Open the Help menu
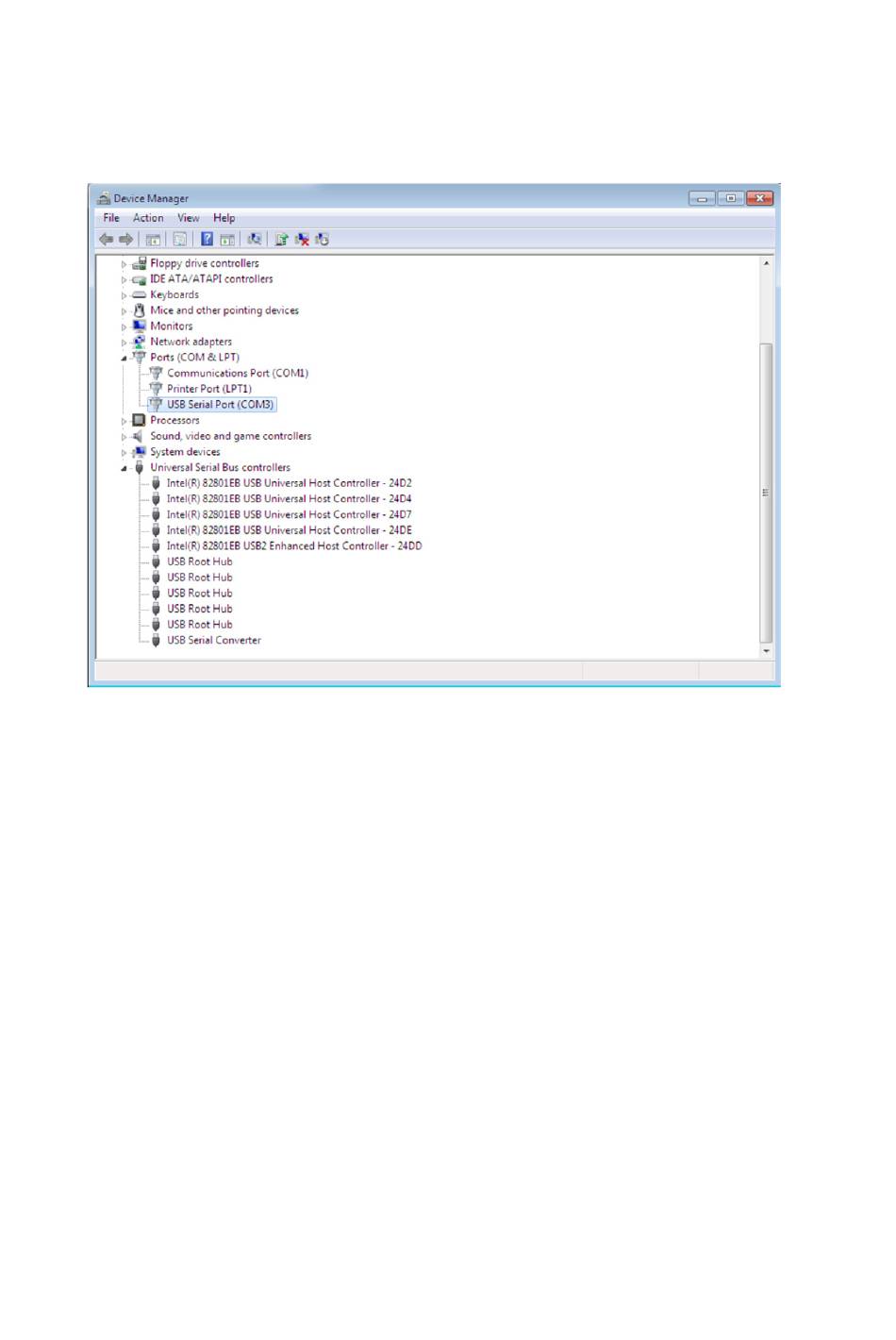Image resolution: width=896 pixels, height=1340 pixels. coord(224,218)
